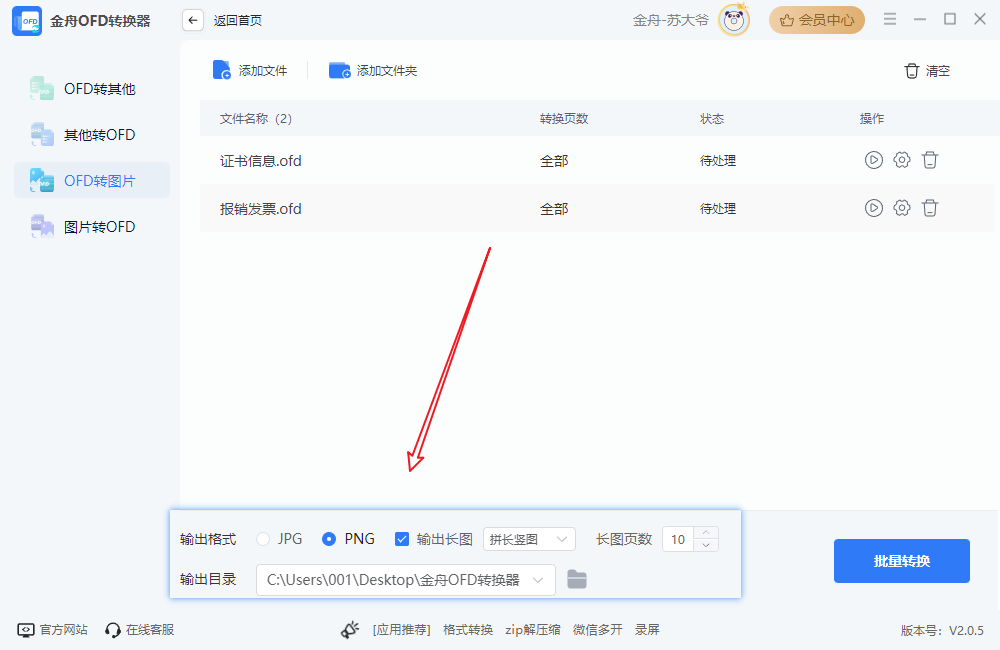The image size is (1000, 650).
Task: Click file name 报销发票.ofd
Action: [261, 209]
